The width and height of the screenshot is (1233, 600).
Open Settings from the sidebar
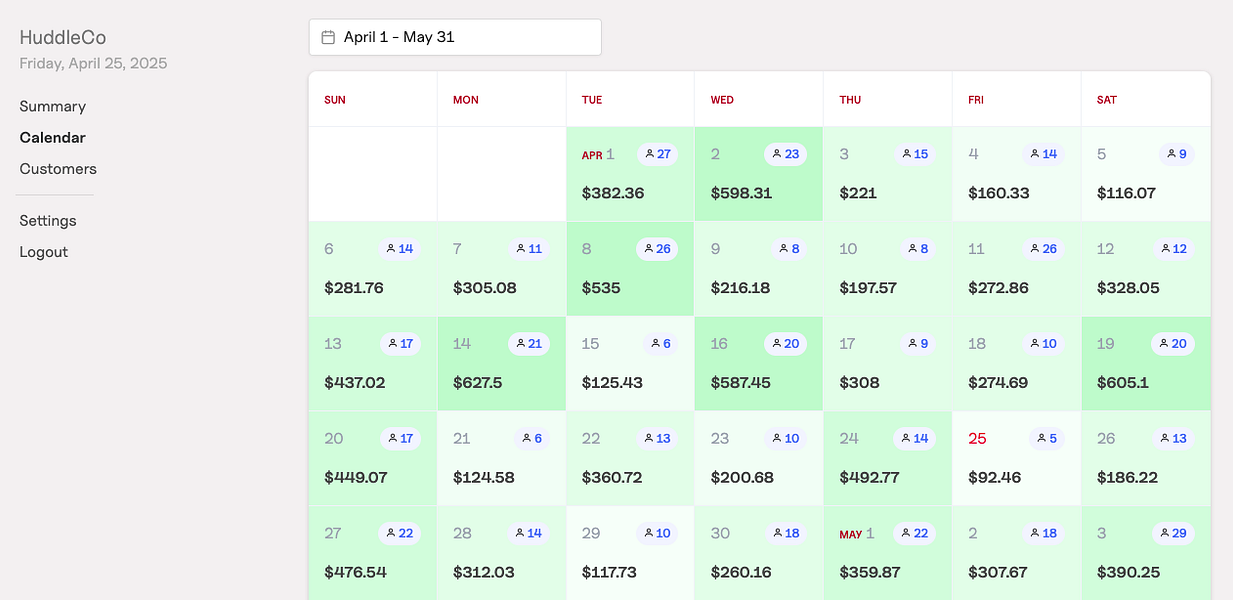click(x=48, y=221)
